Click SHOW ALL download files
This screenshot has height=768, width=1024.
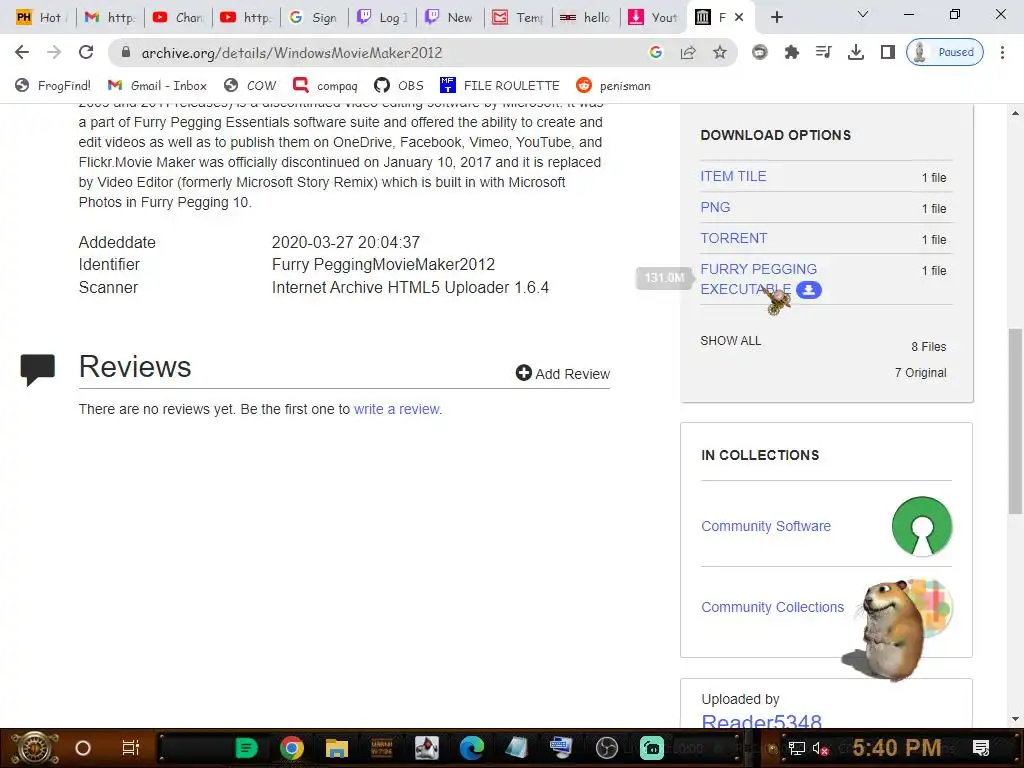click(x=730, y=341)
